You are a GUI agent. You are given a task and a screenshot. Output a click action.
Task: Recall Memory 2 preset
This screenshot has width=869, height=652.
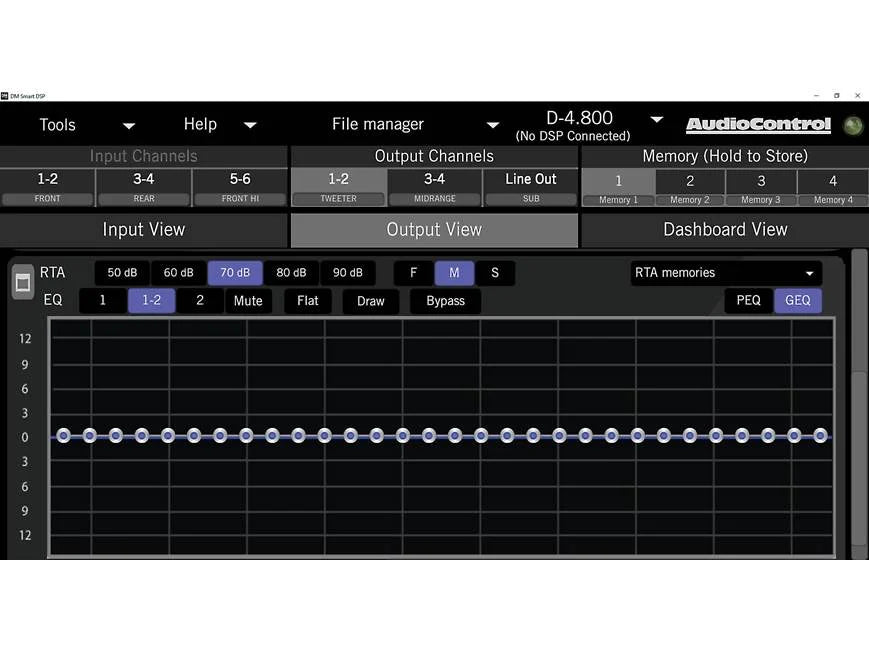tap(690, 189)
